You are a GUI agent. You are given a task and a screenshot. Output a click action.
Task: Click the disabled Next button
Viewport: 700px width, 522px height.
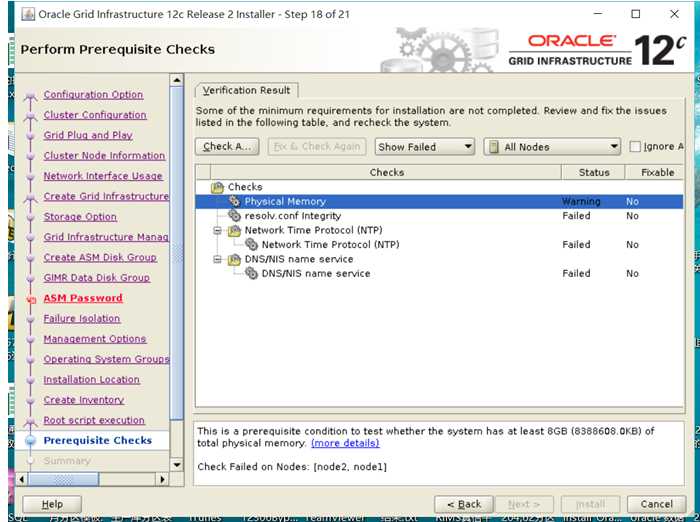[524, 504]
